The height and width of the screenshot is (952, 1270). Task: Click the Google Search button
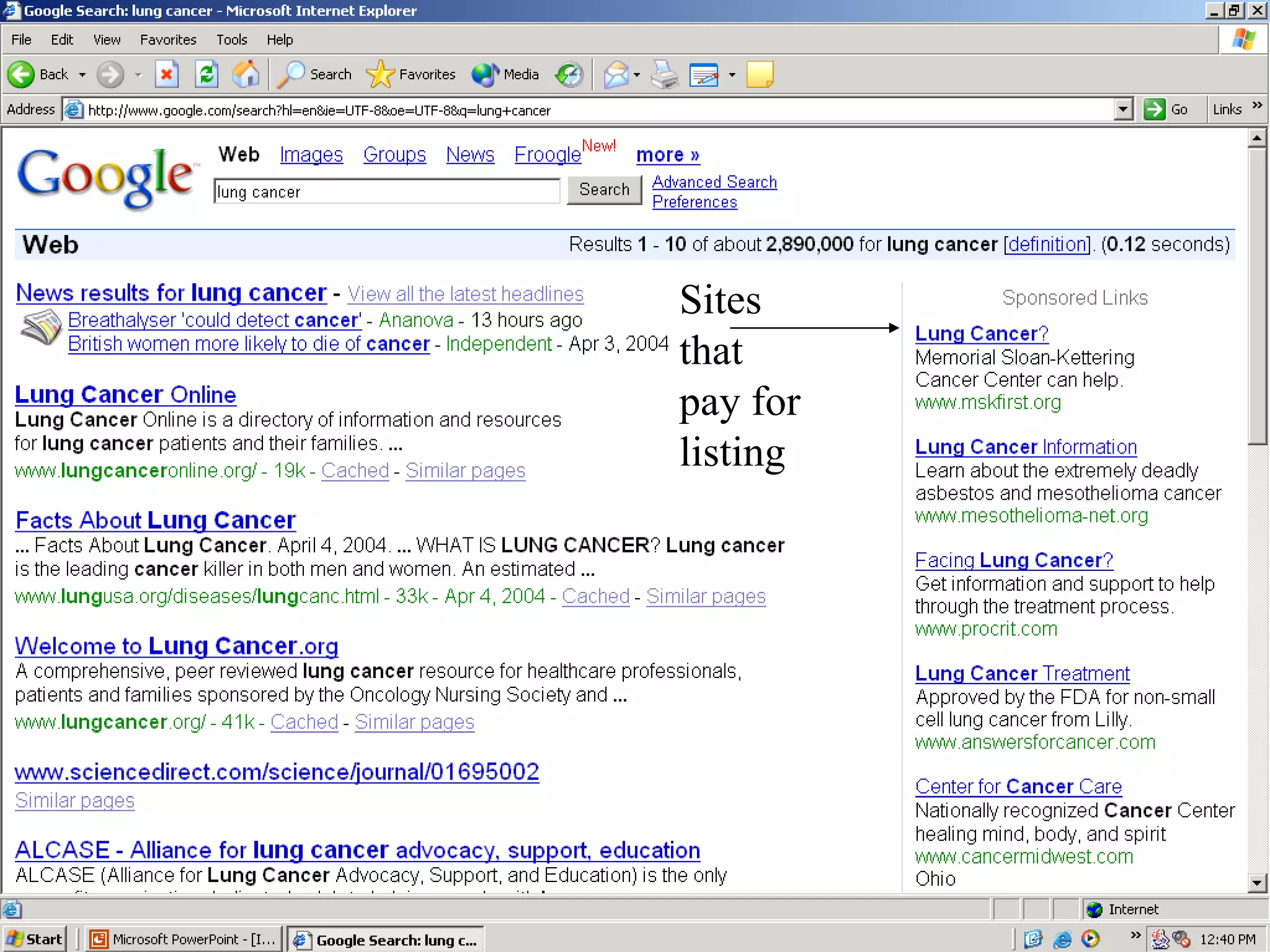(x=604, y=190)
